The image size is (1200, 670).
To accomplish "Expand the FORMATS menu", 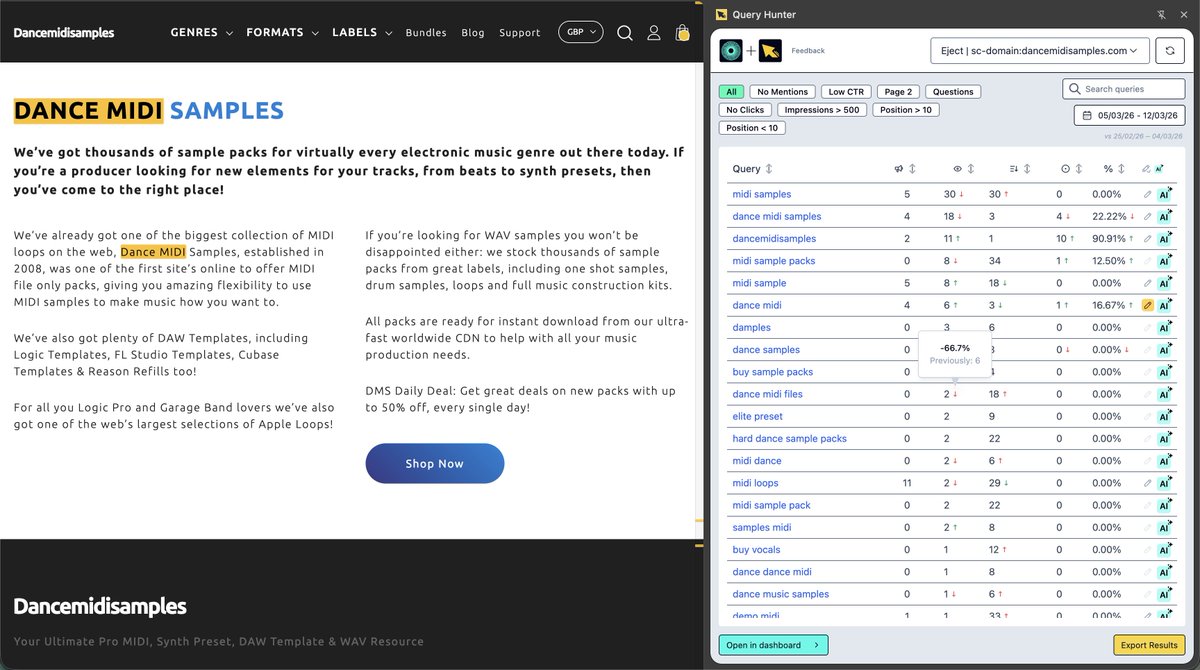I will (x=282, y=33).
